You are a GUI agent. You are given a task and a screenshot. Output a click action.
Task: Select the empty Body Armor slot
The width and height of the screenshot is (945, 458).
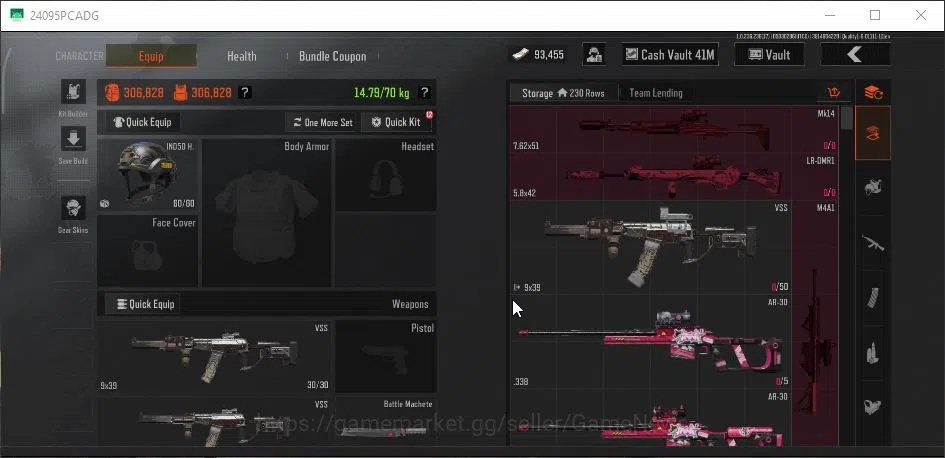(266, 213)
